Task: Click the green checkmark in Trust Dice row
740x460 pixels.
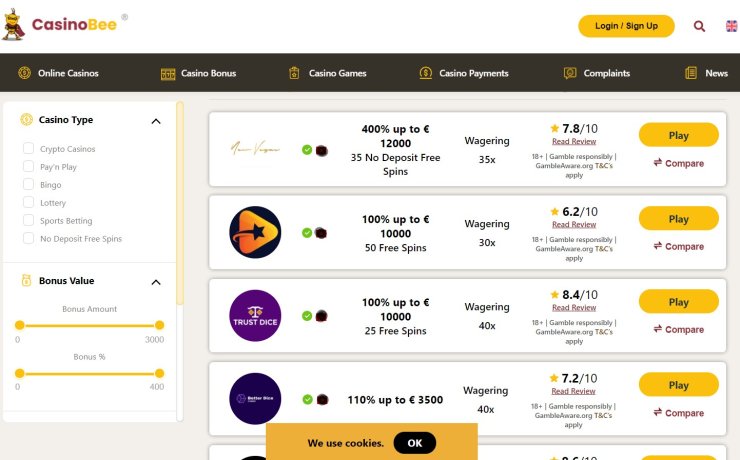Action: (x=307, y=316)
